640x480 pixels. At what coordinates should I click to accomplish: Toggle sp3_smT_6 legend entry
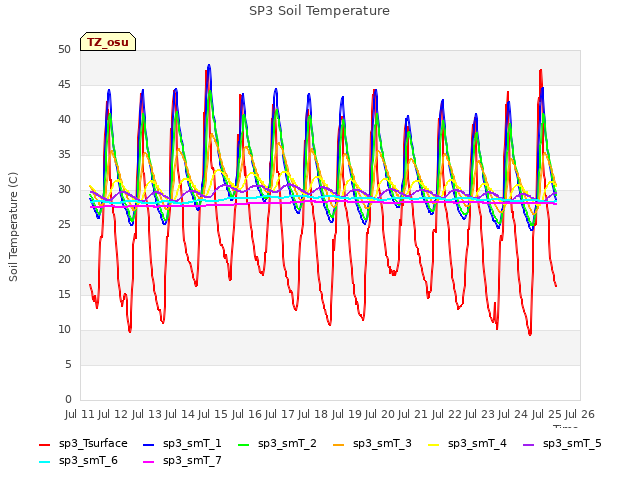(x=78, y=461)
